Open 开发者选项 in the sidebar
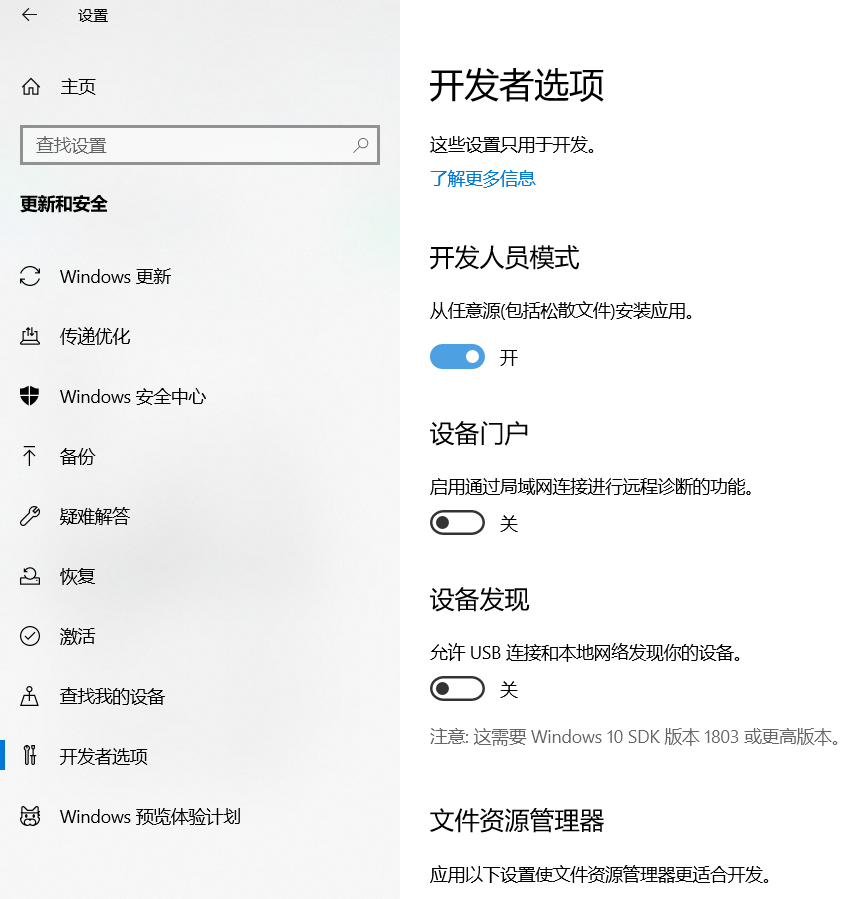 pos(104,756)
